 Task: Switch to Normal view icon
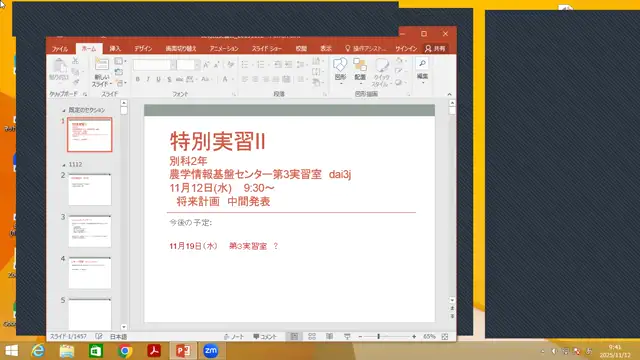pyautogui.click(x=294, y=337)
